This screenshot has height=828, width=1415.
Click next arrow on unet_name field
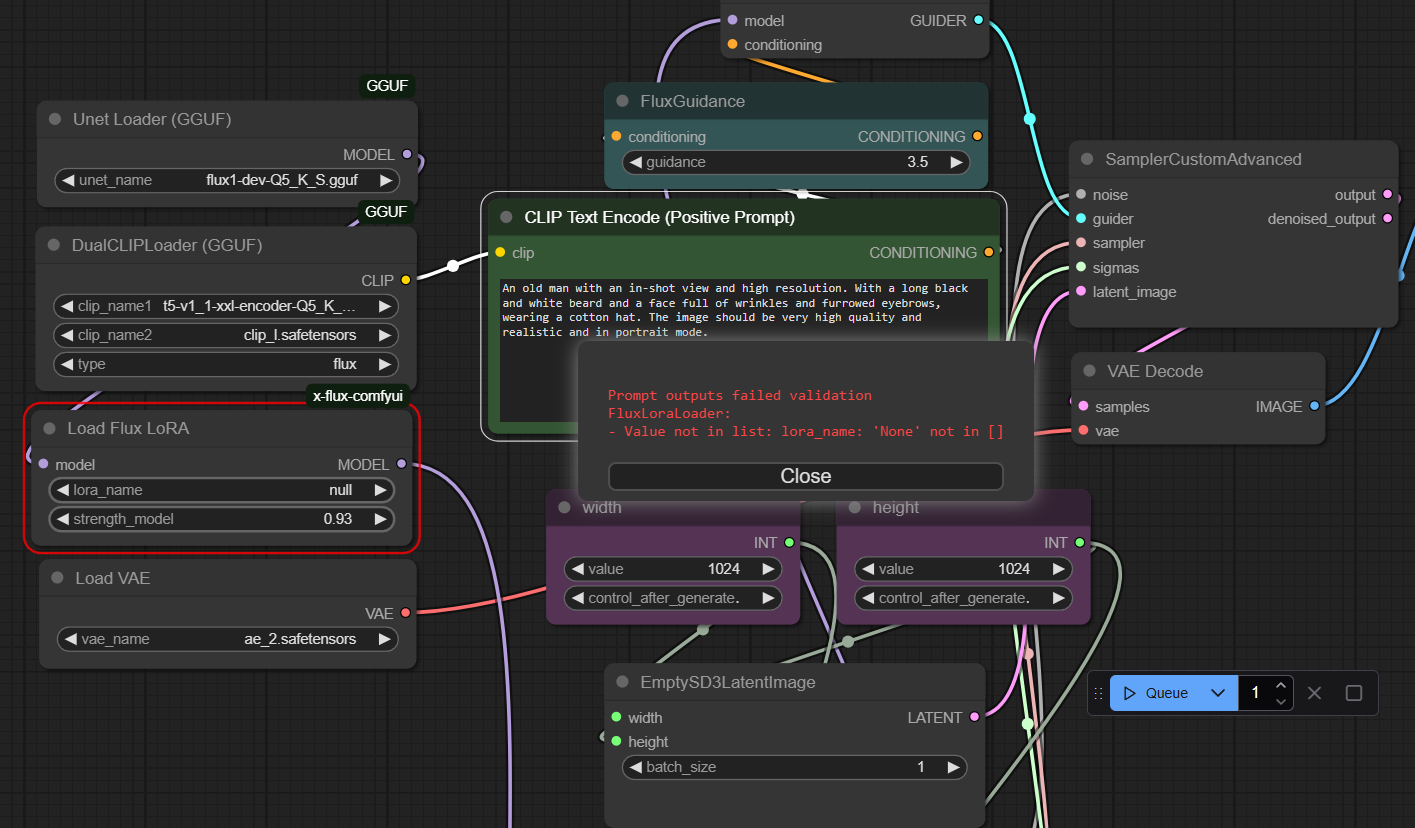(384, 180)
